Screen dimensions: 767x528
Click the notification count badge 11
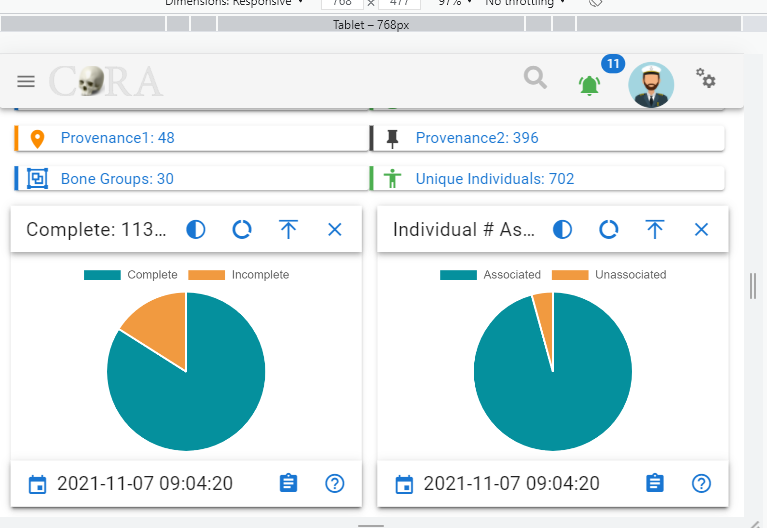coord(613,64)
